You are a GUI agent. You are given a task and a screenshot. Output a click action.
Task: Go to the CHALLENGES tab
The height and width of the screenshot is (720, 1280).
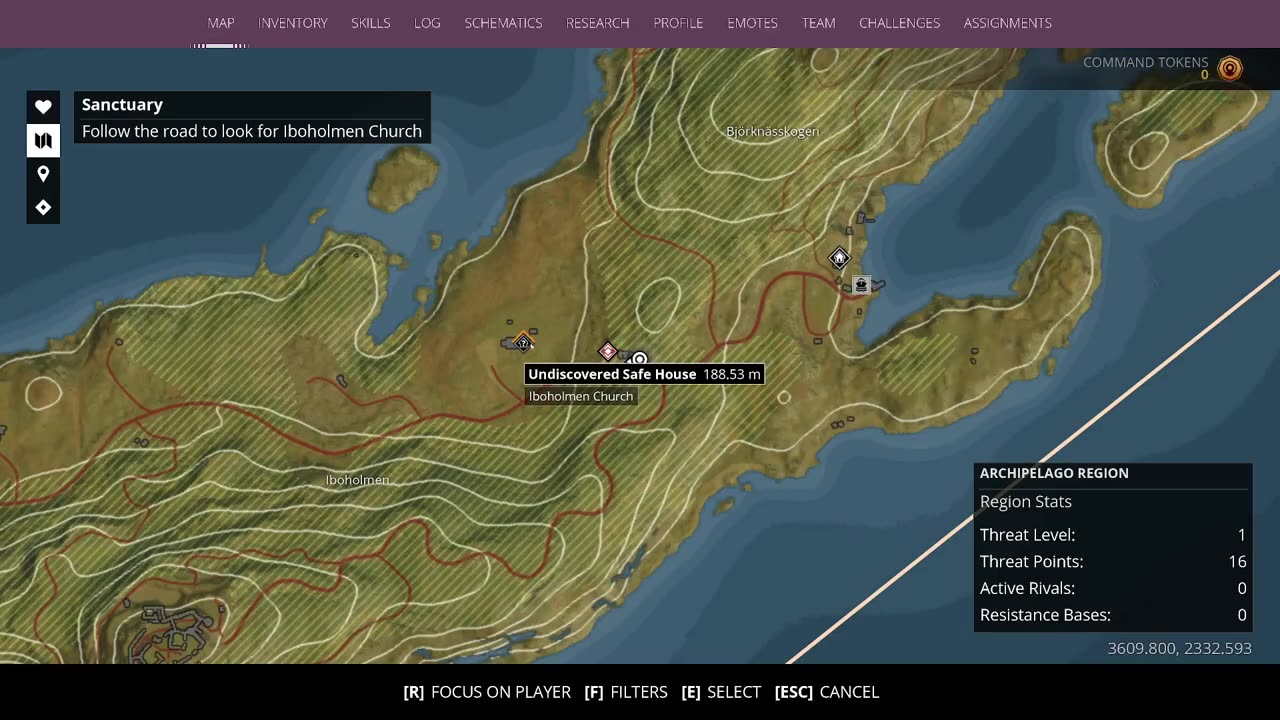tap(899, 23)
